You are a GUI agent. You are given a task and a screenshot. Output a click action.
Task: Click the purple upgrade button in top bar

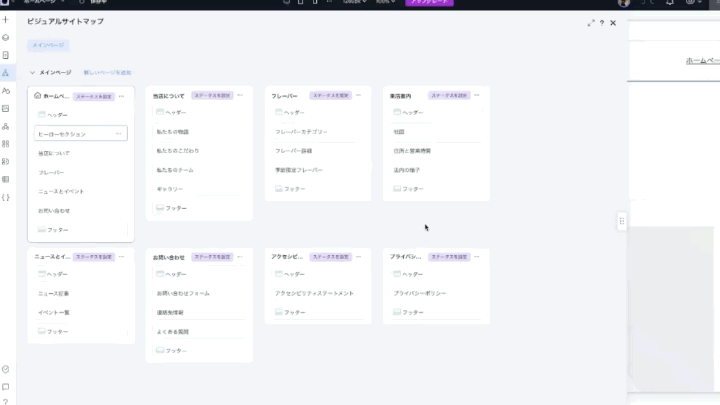[x=429, y=2]
